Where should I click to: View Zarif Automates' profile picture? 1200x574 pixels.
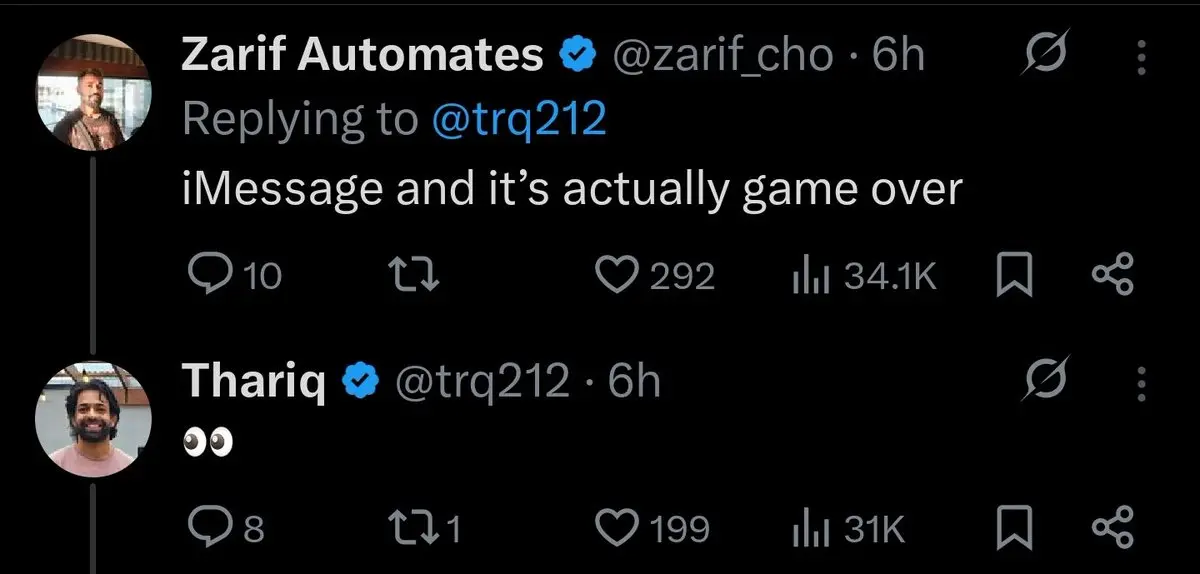tap(93, 93)
